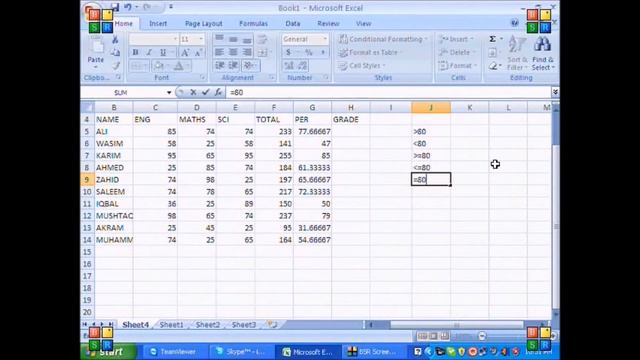Increase decimal places in Number group
Image resolution: width=640 pixels, height=360 pixels.
point(289,65)
